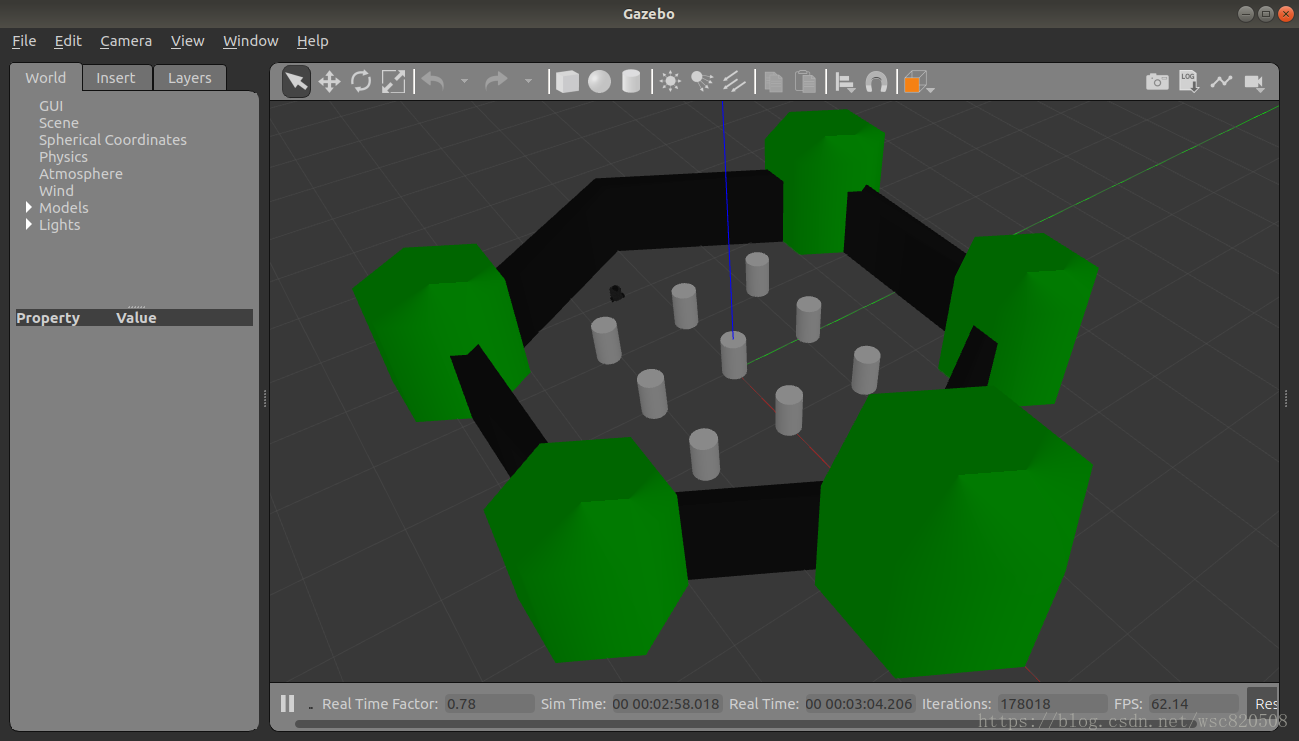Activate the scale mode tool
This screenshot has width=1299, height=741.
point(394,82)
